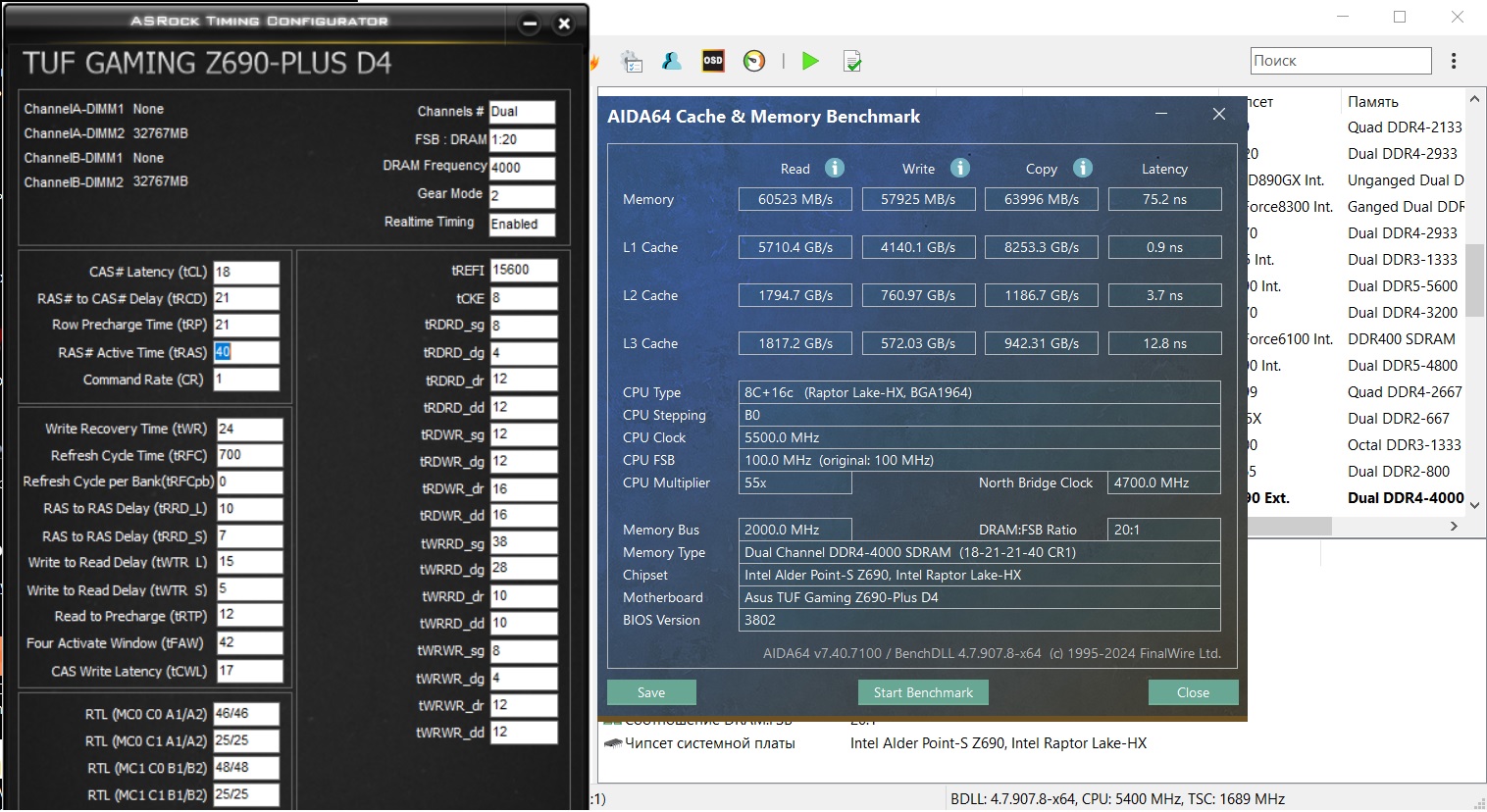Click the green play Start toolbar icon

pyautogui.click(x=810, y=61)
